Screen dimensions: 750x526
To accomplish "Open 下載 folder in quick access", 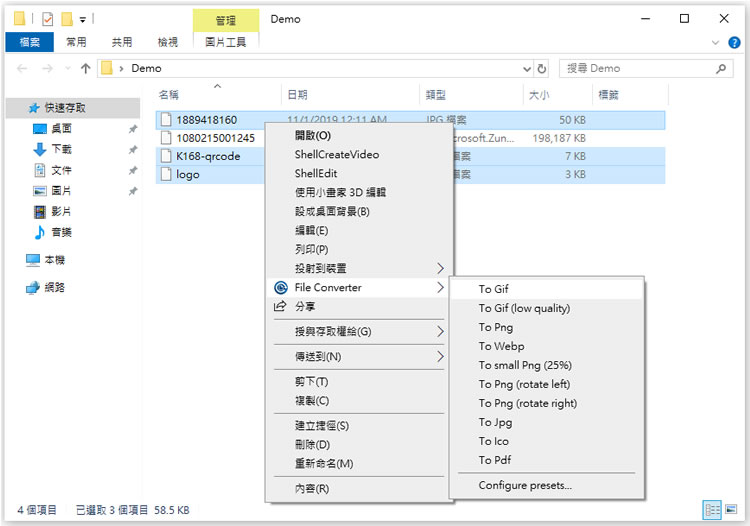I will [61, 149].
